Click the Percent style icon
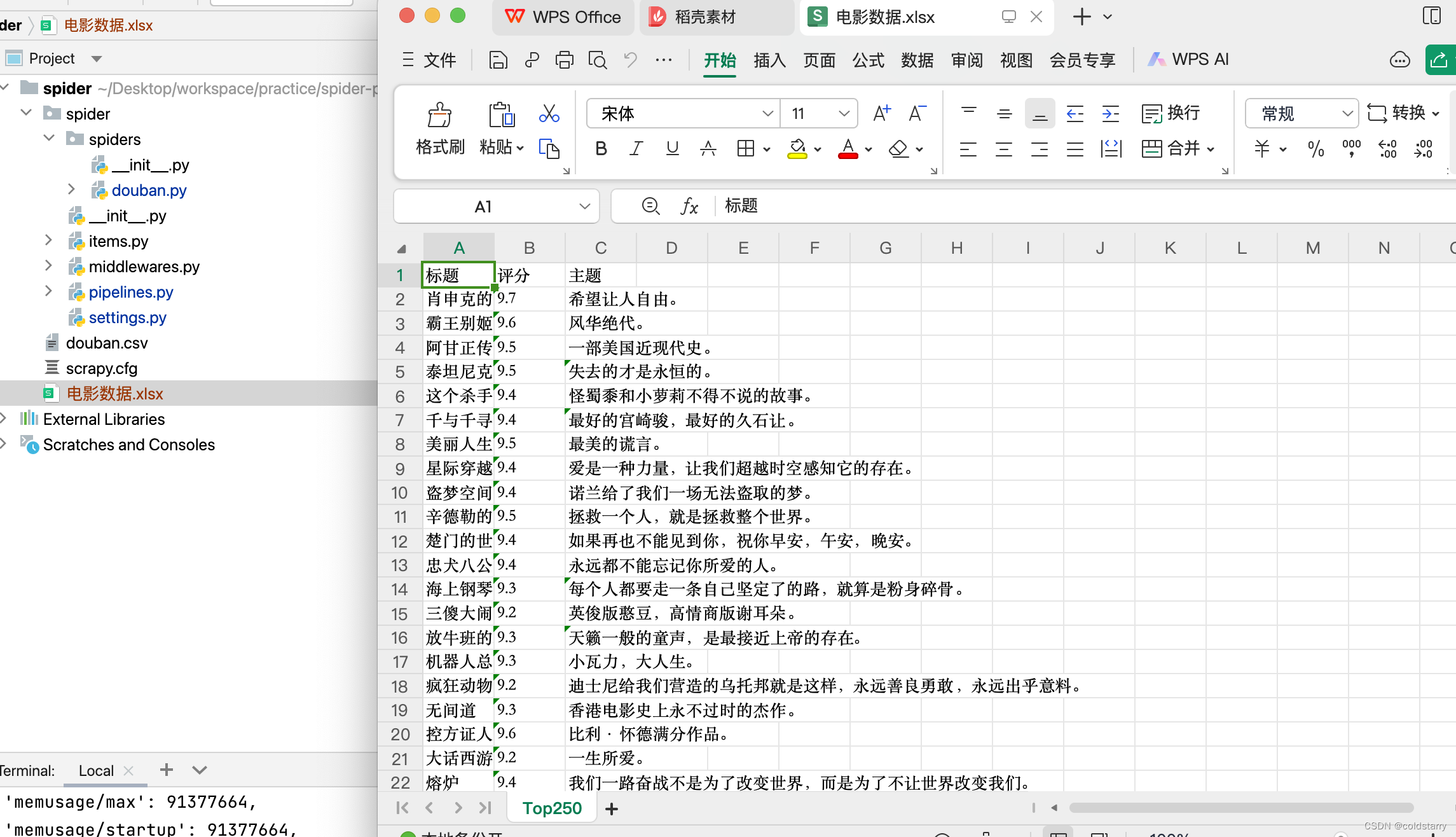Screen dimensions: 1456x837 1315,149
